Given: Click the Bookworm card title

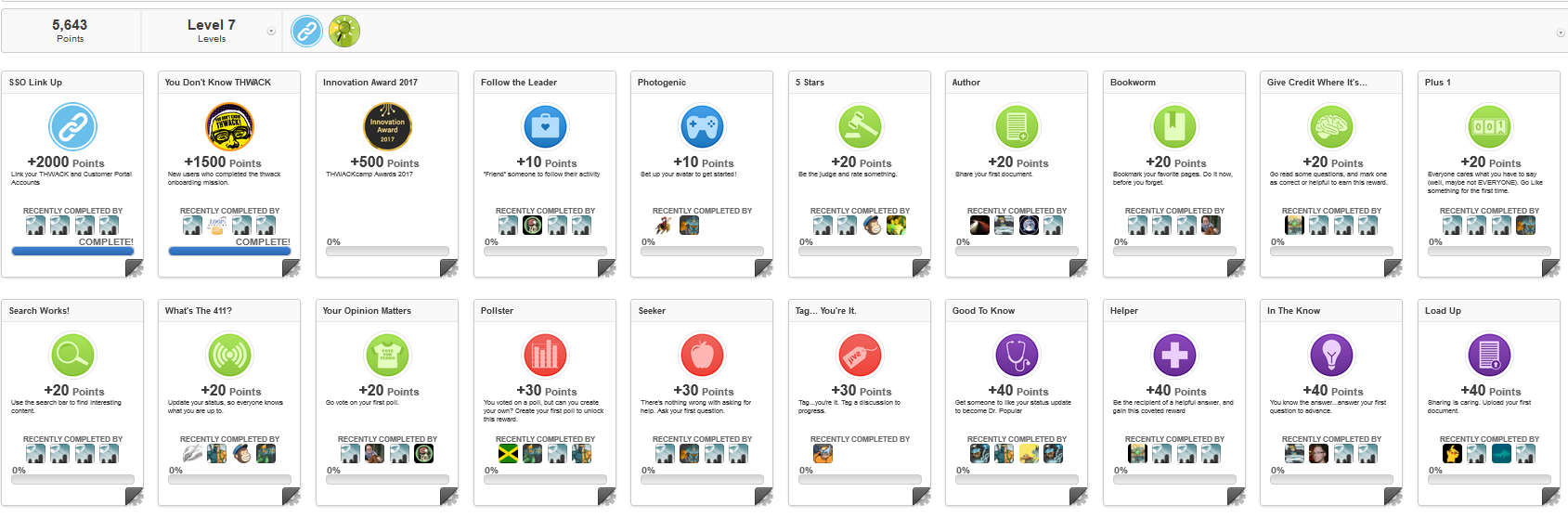Looking at the screenshot, I should (x=1133, y=83).
